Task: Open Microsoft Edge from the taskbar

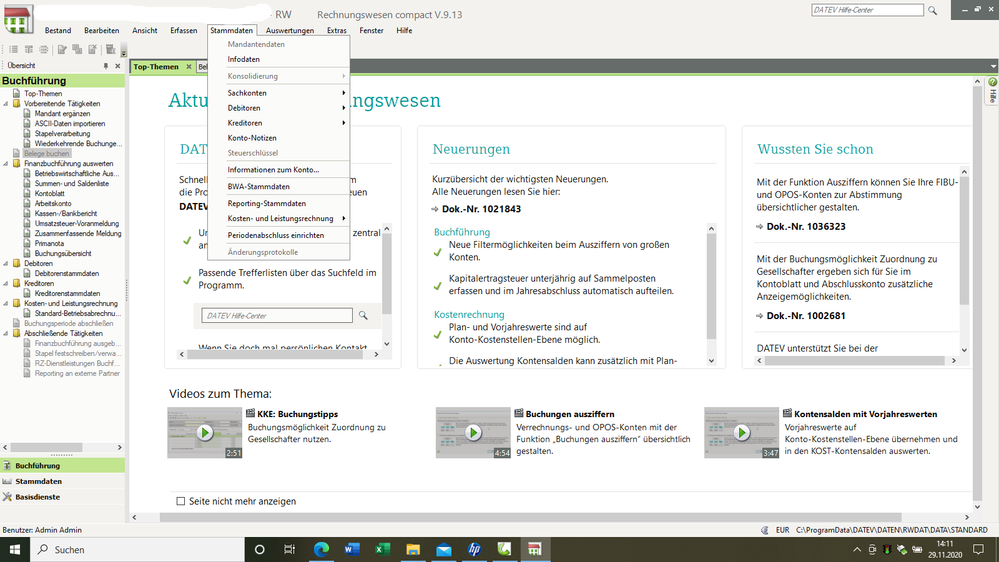Action: [321, 549]
